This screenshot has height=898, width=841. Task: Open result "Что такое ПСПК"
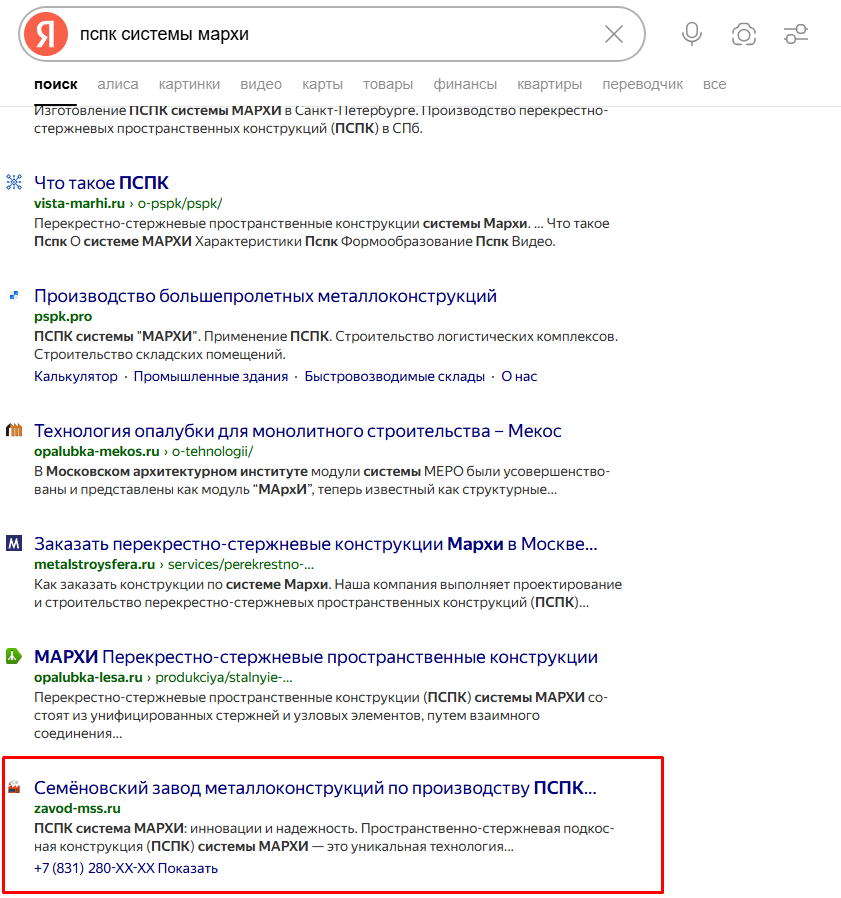101,183
